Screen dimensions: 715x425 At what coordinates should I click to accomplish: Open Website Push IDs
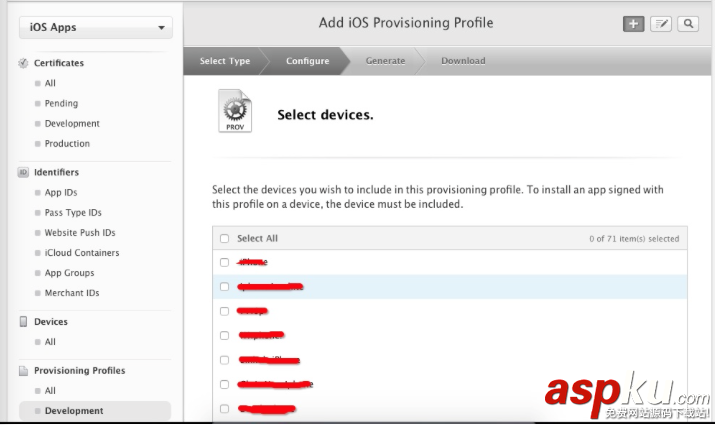pyautogui.click(x=80, y=233)
